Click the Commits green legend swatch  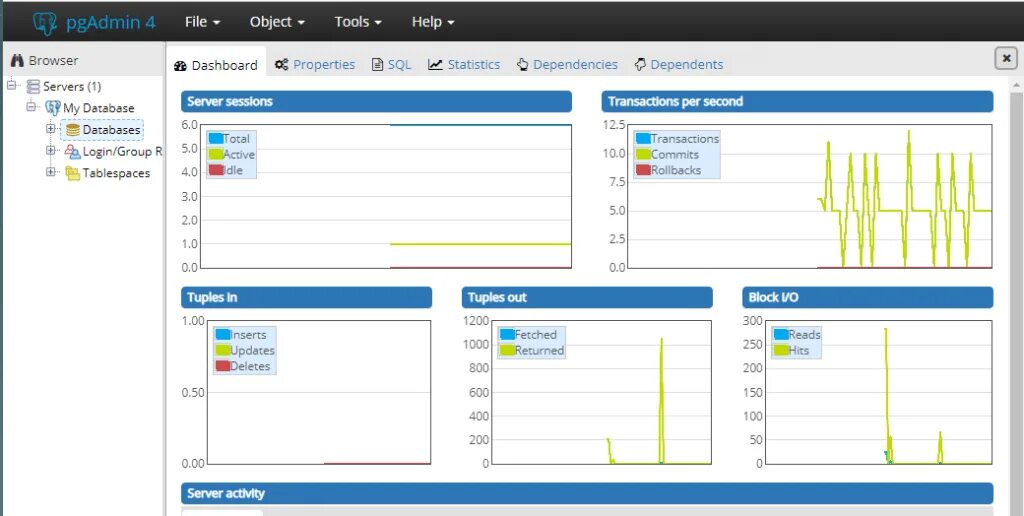pos(643,154)
